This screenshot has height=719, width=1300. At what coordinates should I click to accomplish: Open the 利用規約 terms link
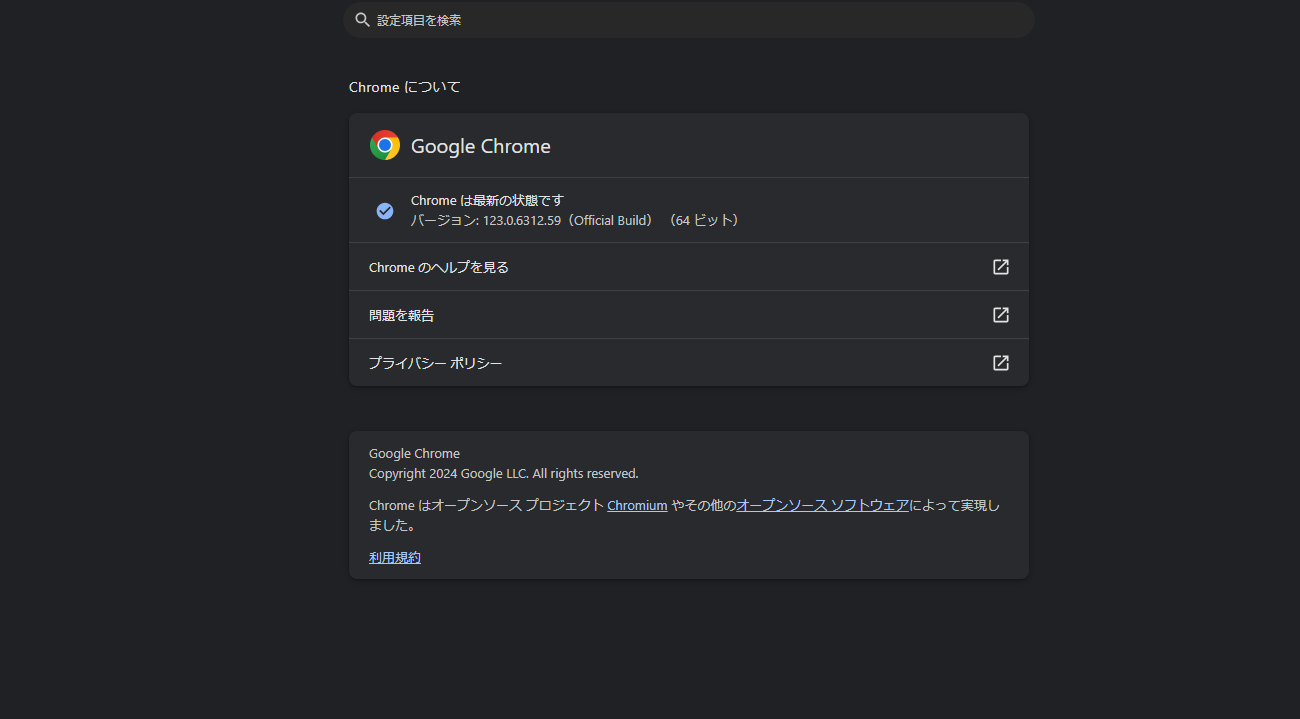coord(395,558)
